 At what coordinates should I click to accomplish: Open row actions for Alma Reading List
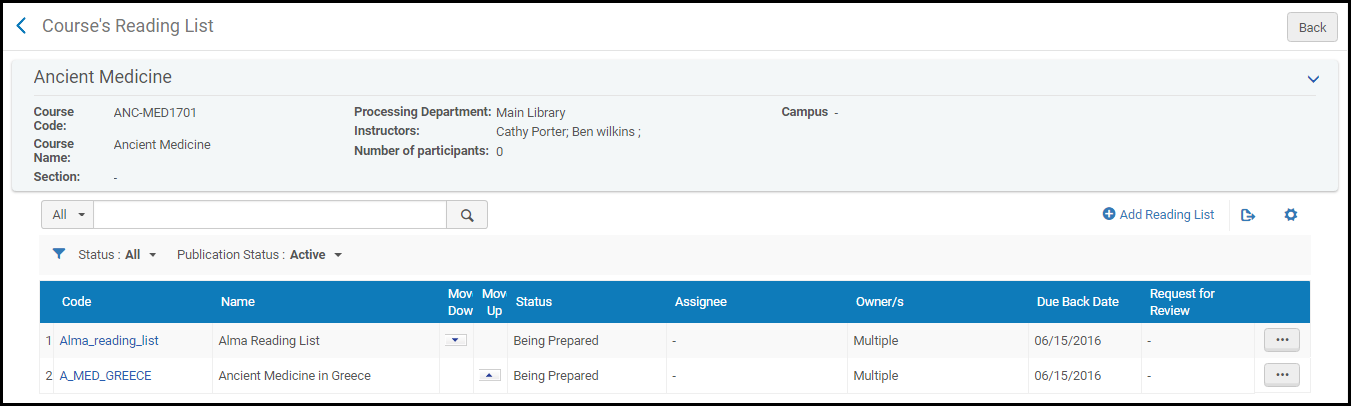1281,340
